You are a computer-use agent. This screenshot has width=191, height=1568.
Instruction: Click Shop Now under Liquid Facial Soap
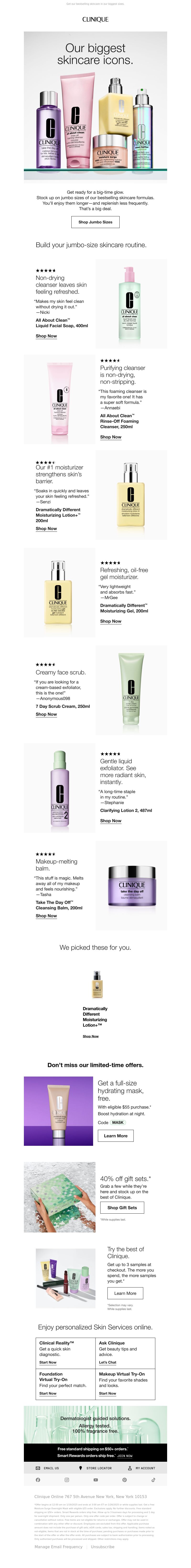coord(46,336)
